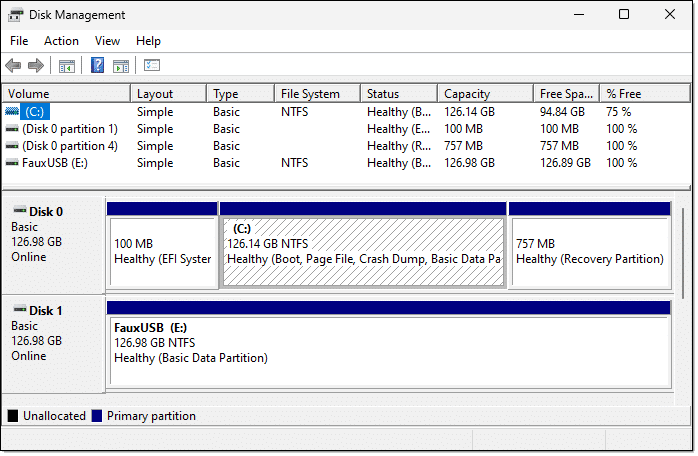The height and width of the screenshot is (456, 698).
Task: Select the (Disk 0 partition 4) volume row
Action: pyautogui.click(x=345, y=146)
